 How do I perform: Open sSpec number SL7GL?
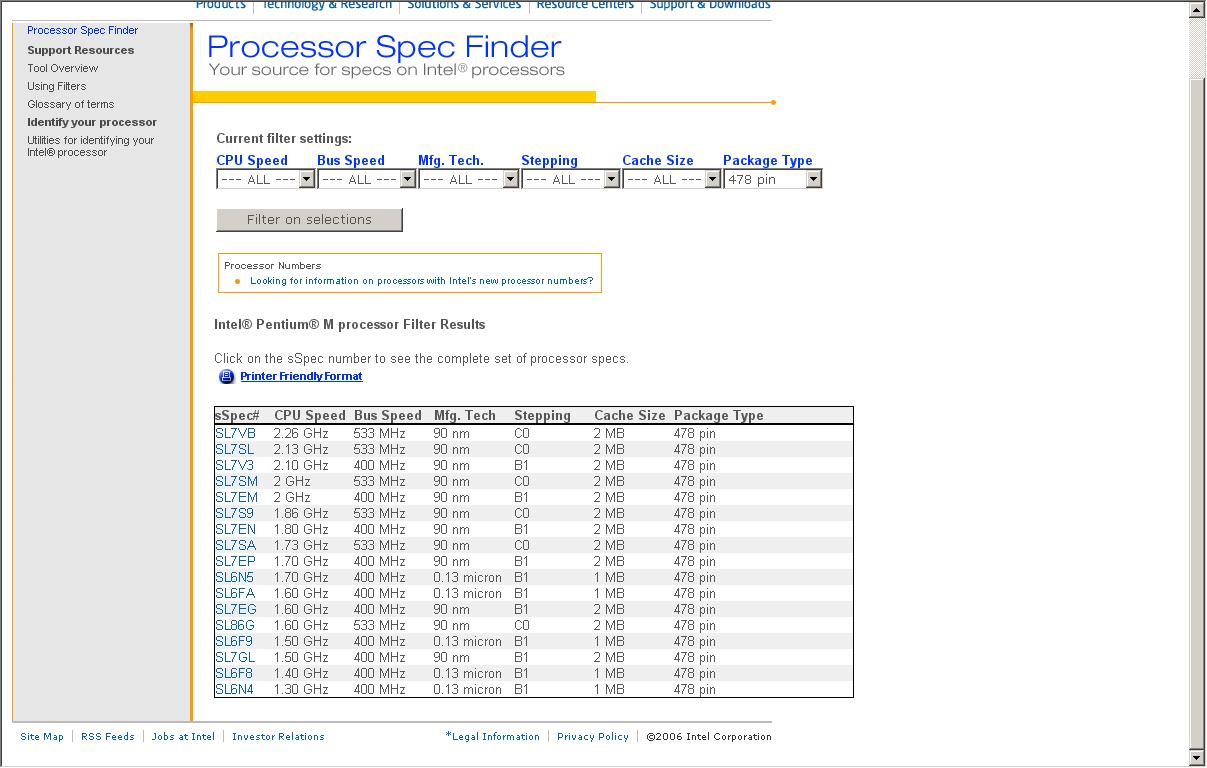pyautogui.click(x=235, y=658)
